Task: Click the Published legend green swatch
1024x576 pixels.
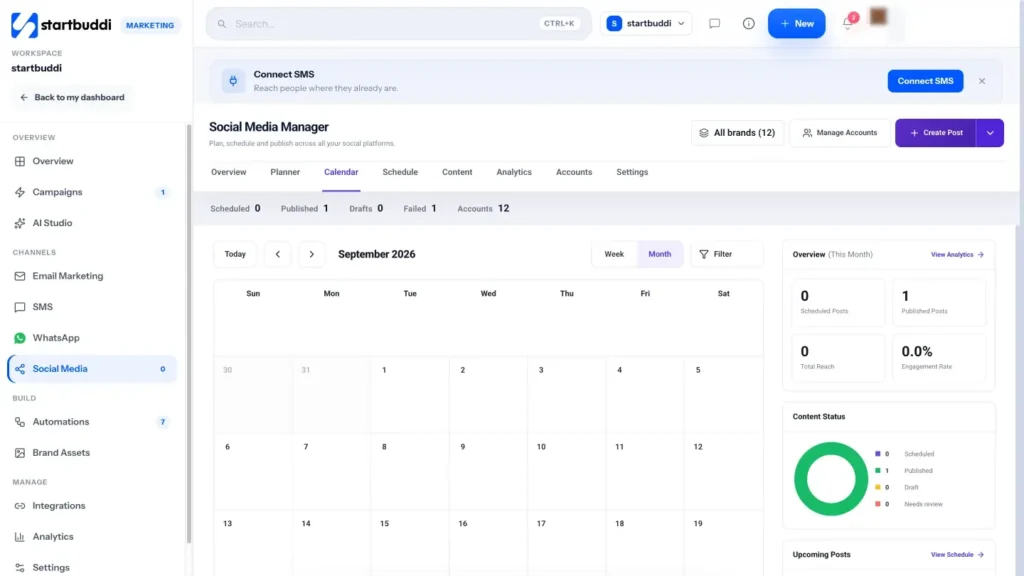Action: coord(878,470)
